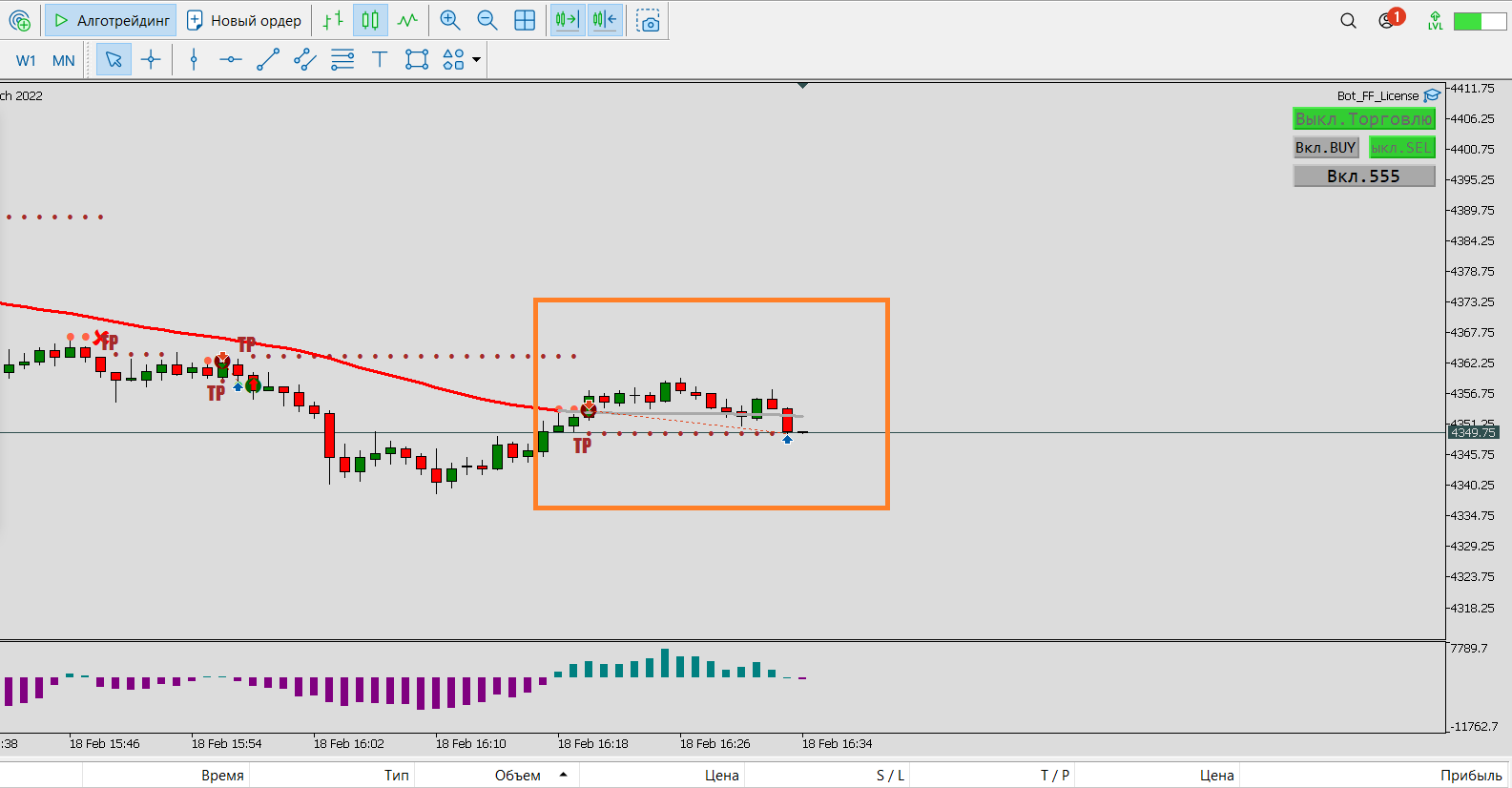Zoom in on the chart

pos(450,20)
